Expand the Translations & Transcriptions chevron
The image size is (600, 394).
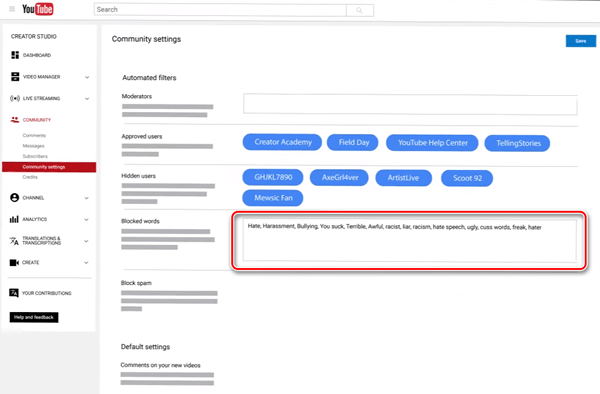[x=86, y=241]
